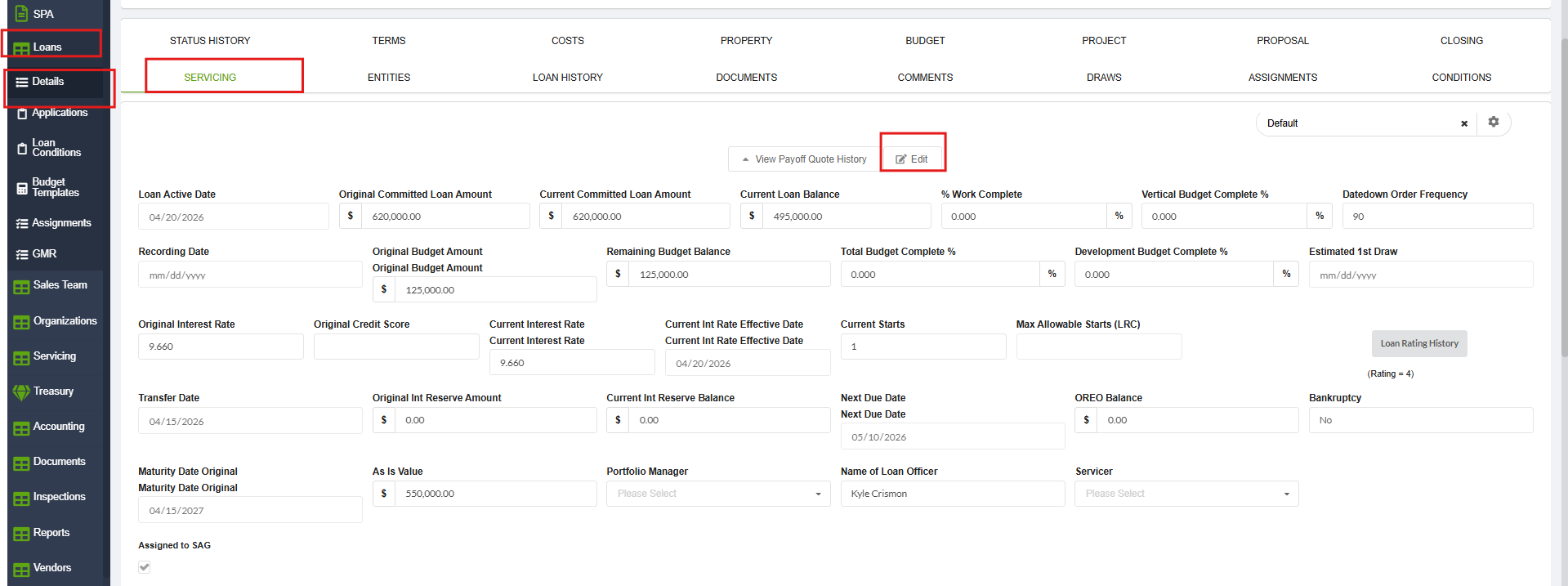Open the Loan History tab

[x=568, y=78]
